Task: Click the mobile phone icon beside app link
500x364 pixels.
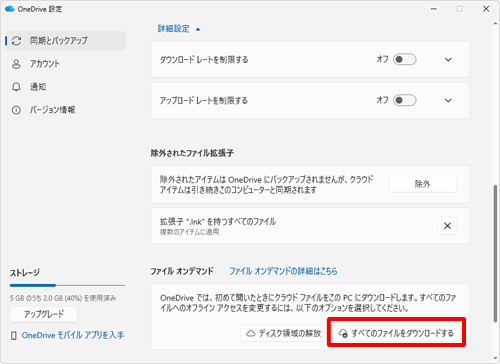Action: click(x=14, y=336)
